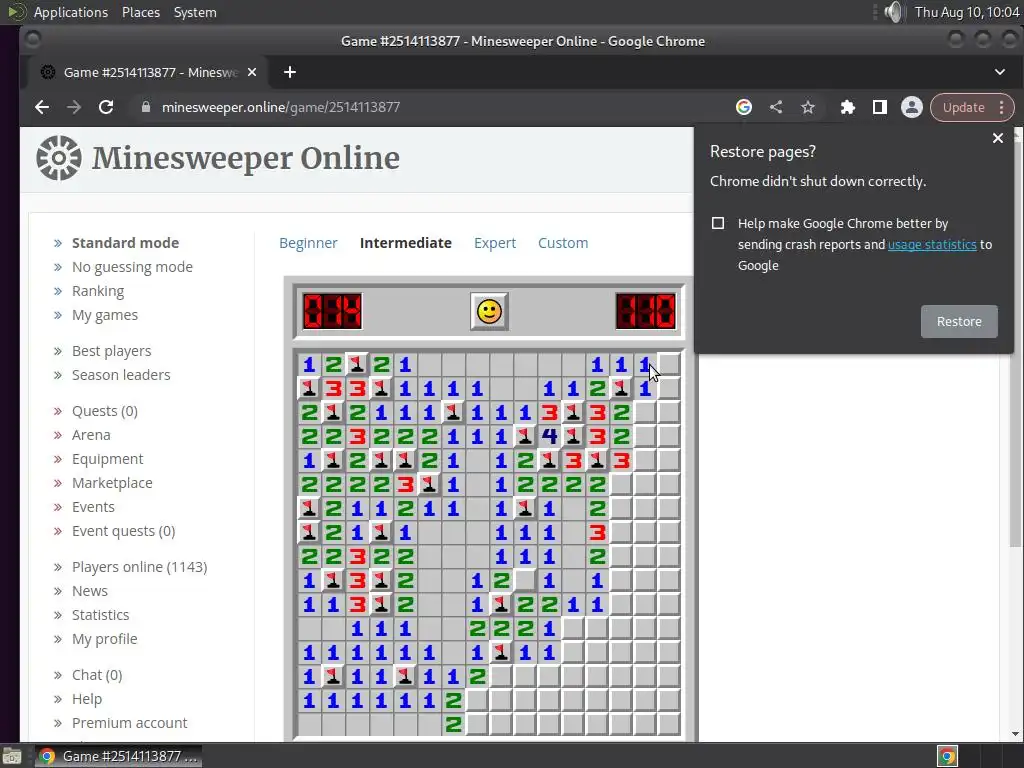1024x768 pixels.
Task: Open Standard mode in sidebar
Action: pyautogui.click(x=125, y=243)
